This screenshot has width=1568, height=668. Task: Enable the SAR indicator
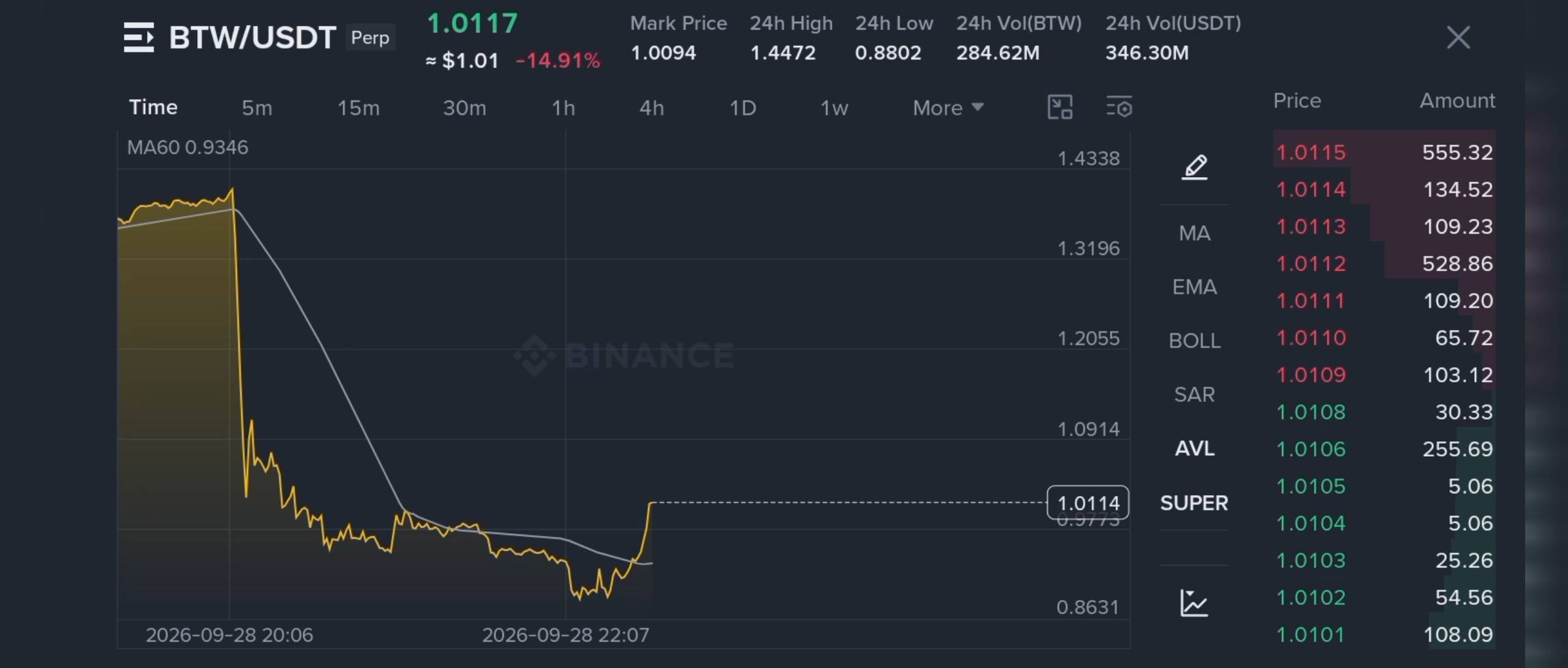(x=1194, y=395)
